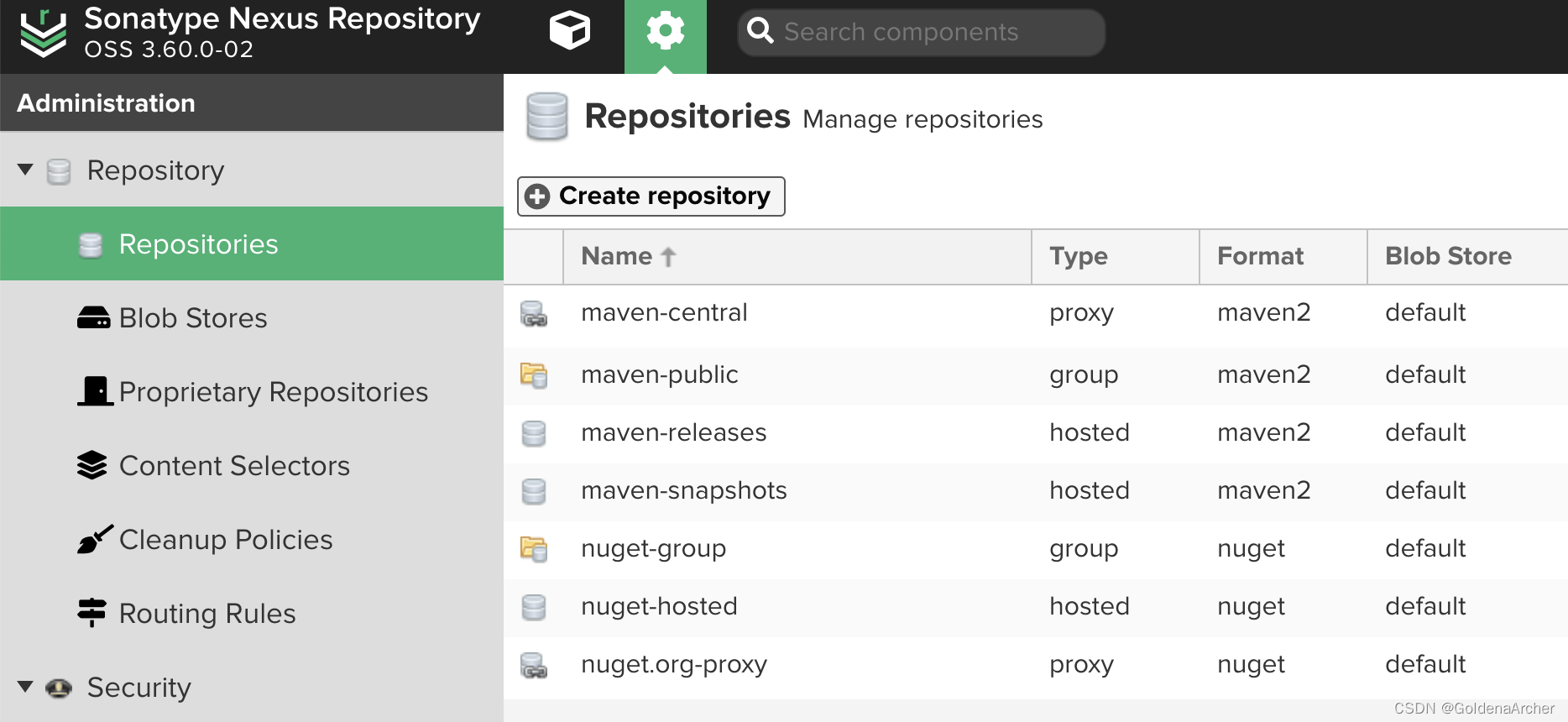Click the Repositories page header icon
1568x722 pixels.
tap(547, 117)
